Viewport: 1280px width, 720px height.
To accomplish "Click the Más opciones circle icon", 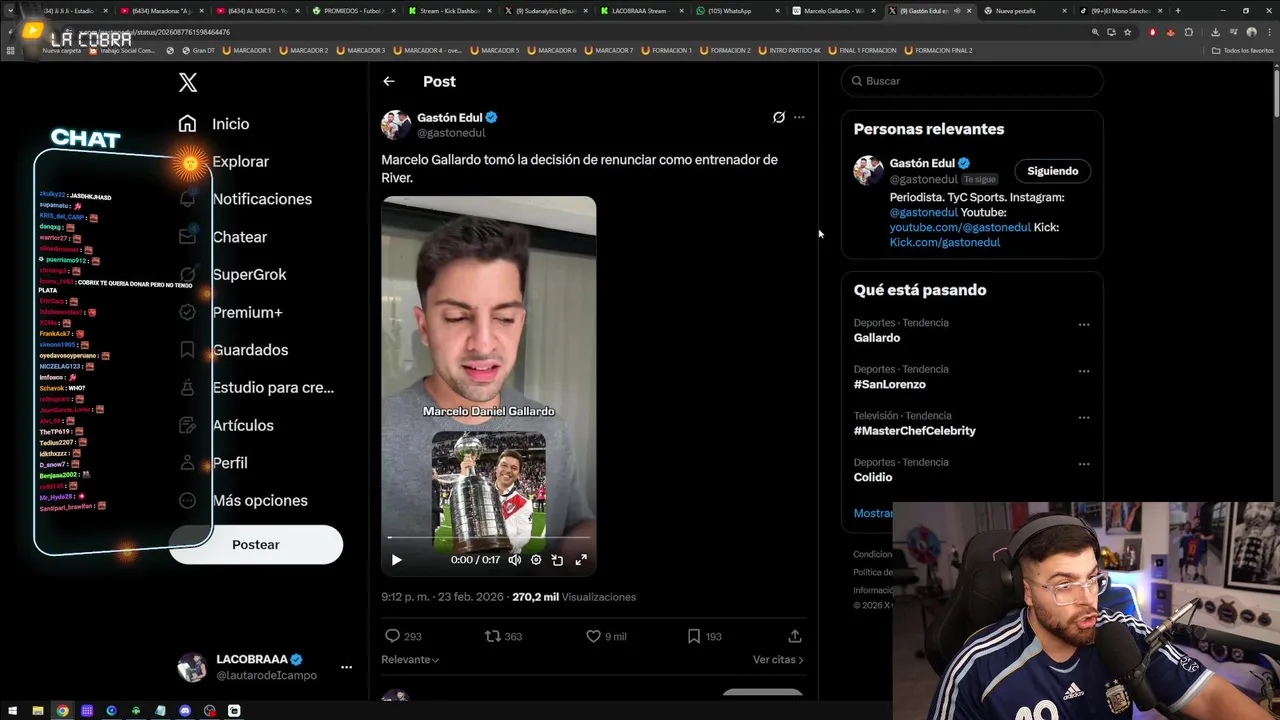I will point(187,500).
